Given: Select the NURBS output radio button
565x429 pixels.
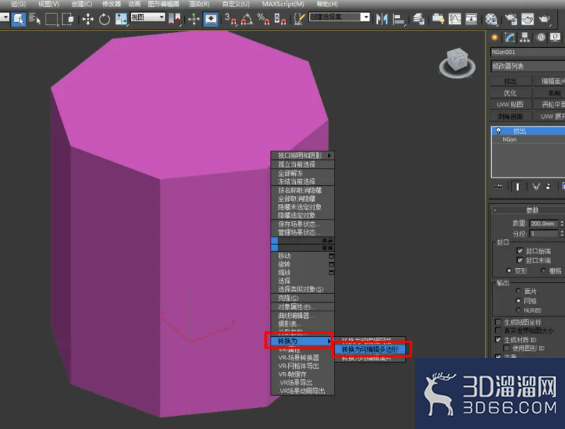Looking at the screenshot, I should (x=518, y=310).
